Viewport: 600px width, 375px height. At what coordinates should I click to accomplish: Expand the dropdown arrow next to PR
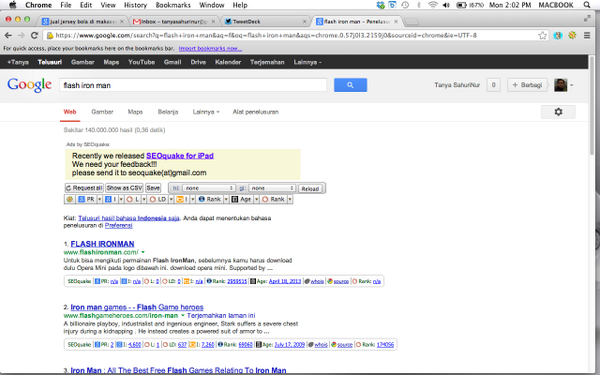tap(100, 199)
